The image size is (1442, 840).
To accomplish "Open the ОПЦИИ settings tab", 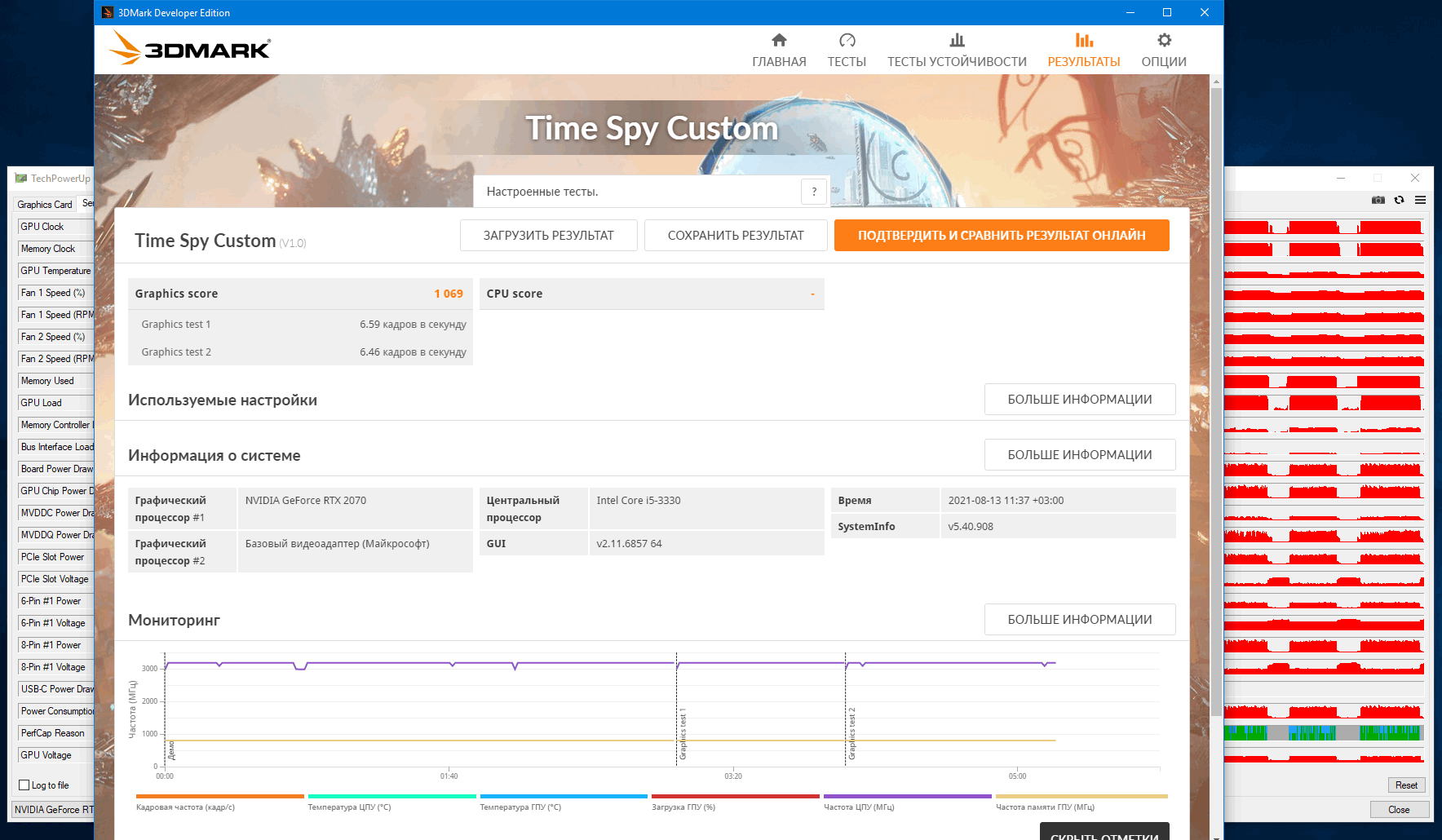I will point(1164,51).
